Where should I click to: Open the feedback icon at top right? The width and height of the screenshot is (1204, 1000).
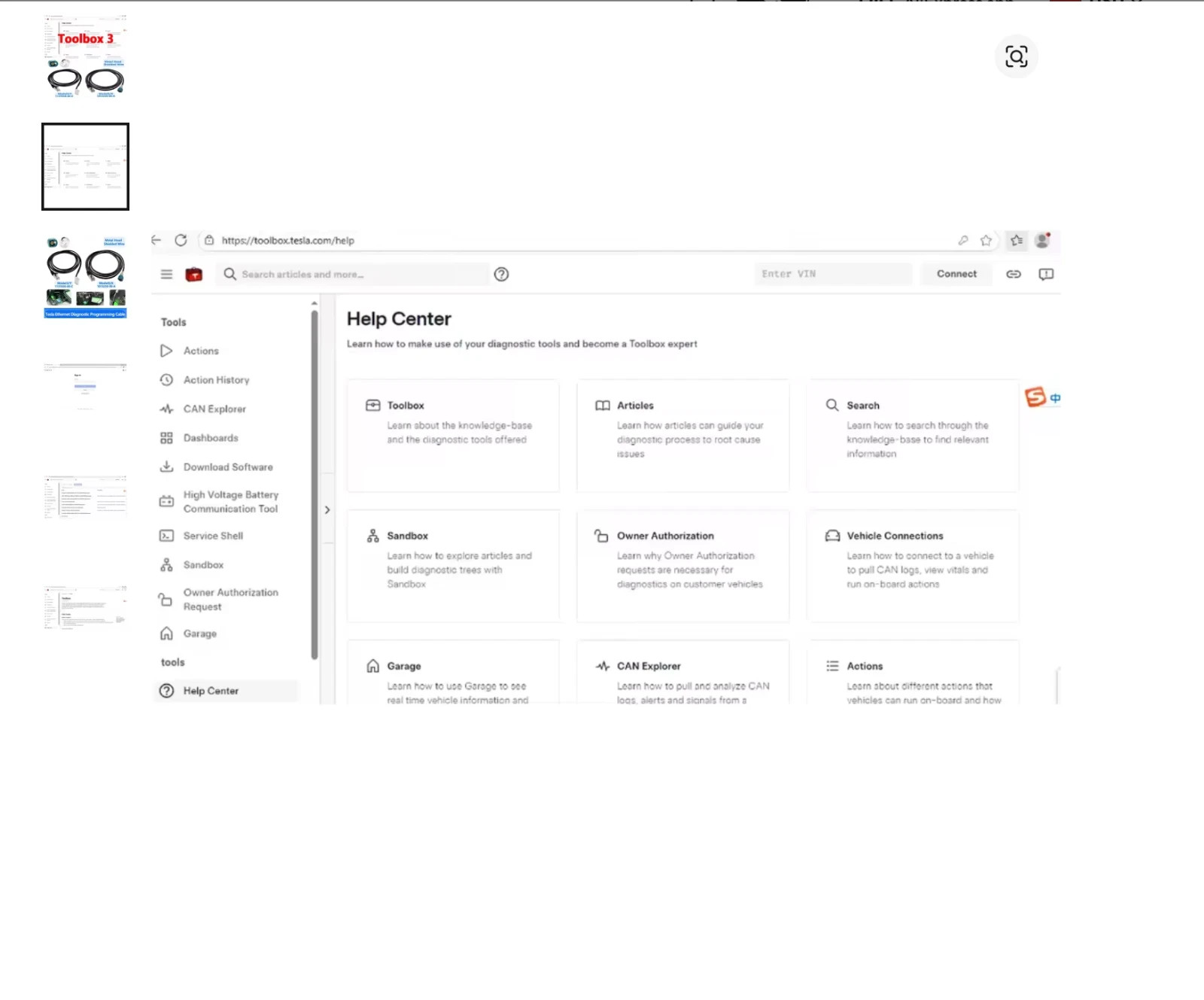pyautogui.click(x=1046, y=274)
